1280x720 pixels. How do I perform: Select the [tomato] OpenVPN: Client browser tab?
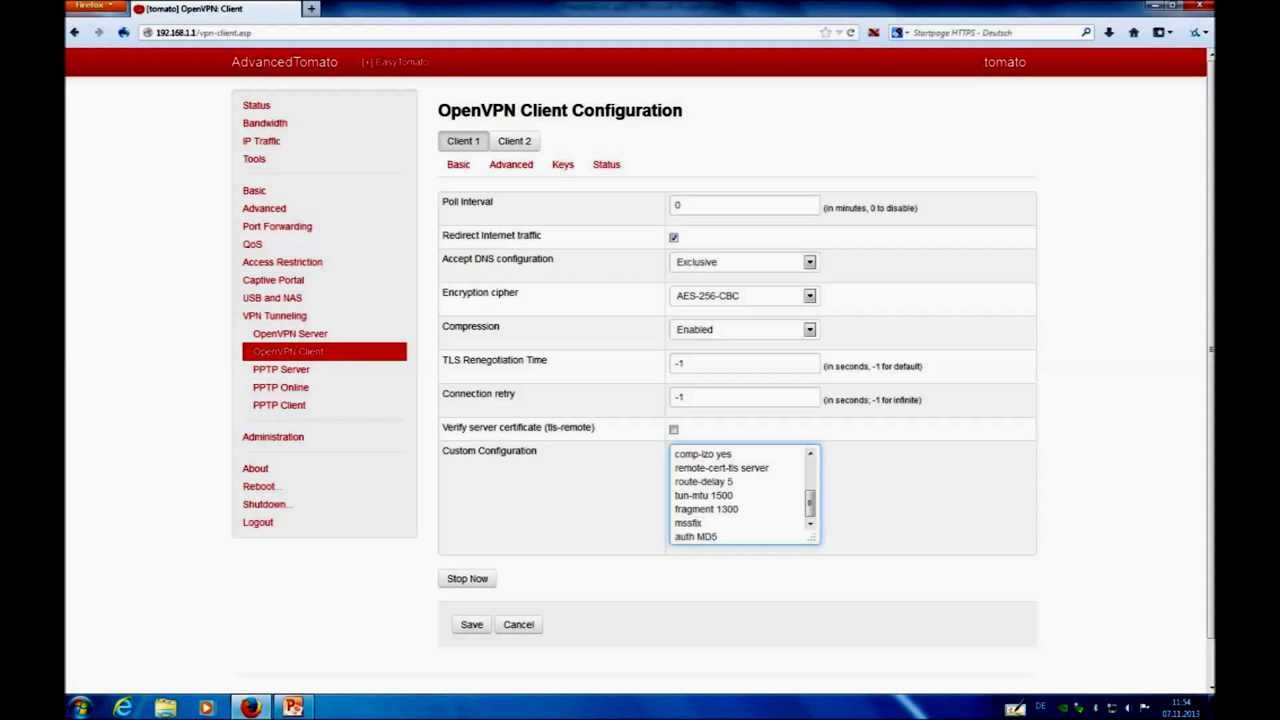tap(215, 9)
